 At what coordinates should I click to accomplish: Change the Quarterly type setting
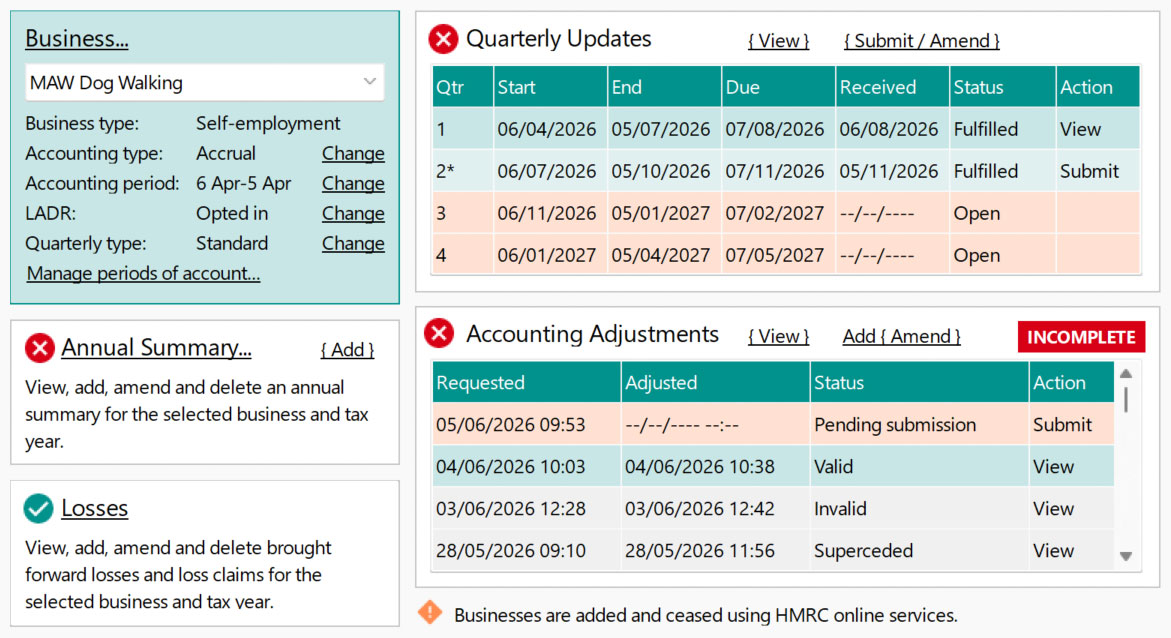pyautogui.click(x=352, y=244)
